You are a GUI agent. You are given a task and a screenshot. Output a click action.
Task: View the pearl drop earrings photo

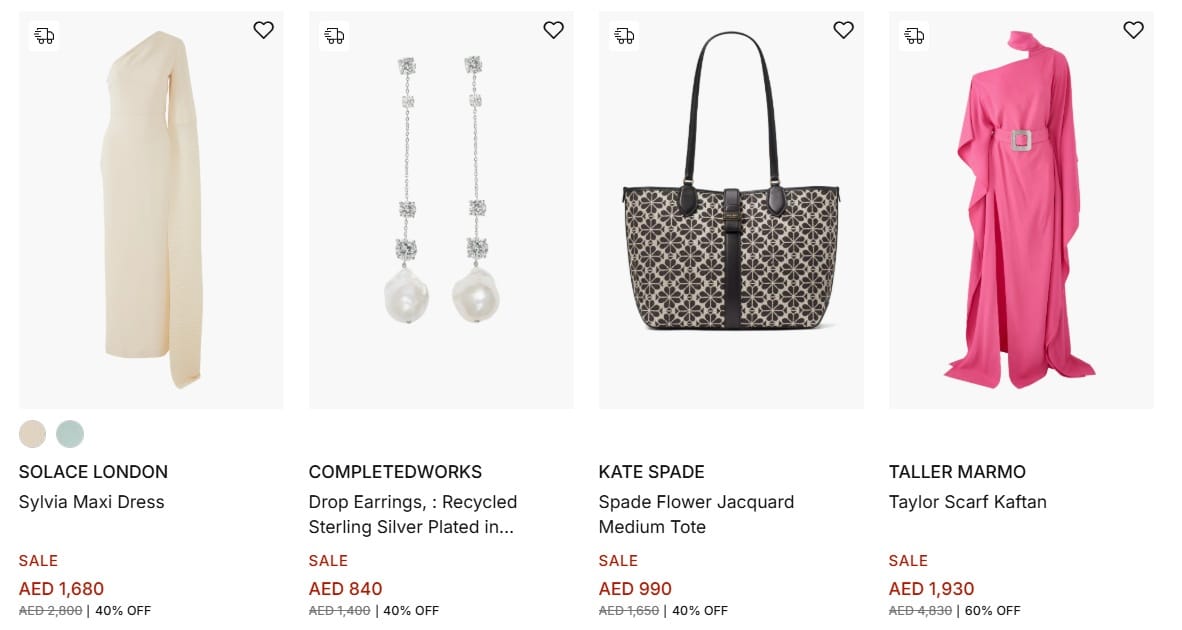(441, 210)
